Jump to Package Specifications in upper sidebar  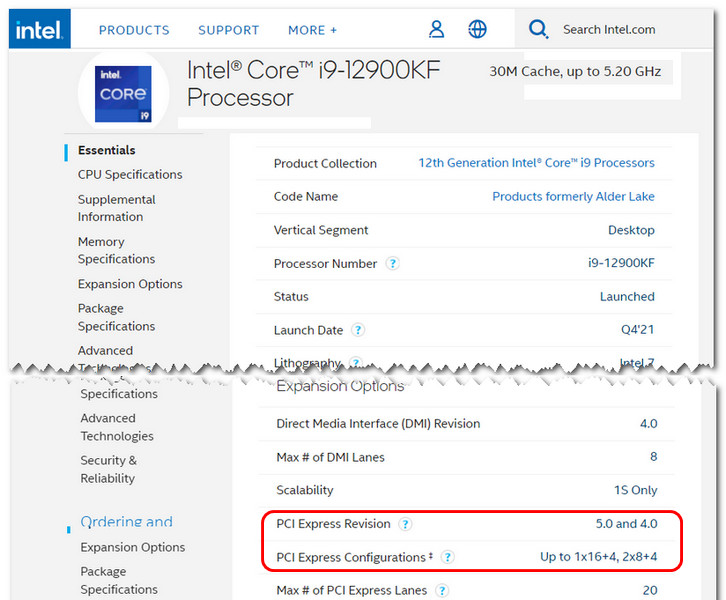117,317
